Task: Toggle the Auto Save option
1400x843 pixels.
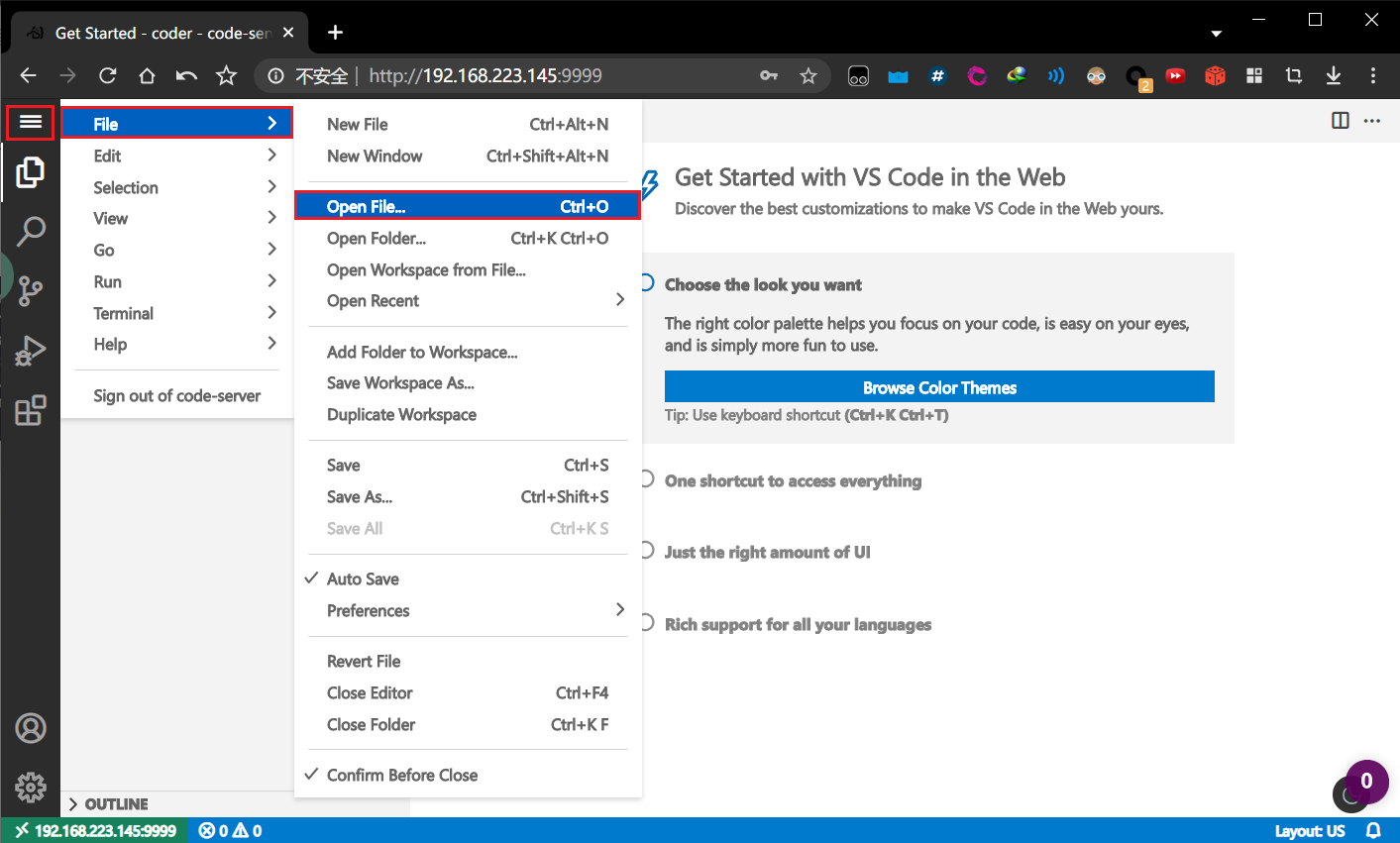Action: [468, 580]
